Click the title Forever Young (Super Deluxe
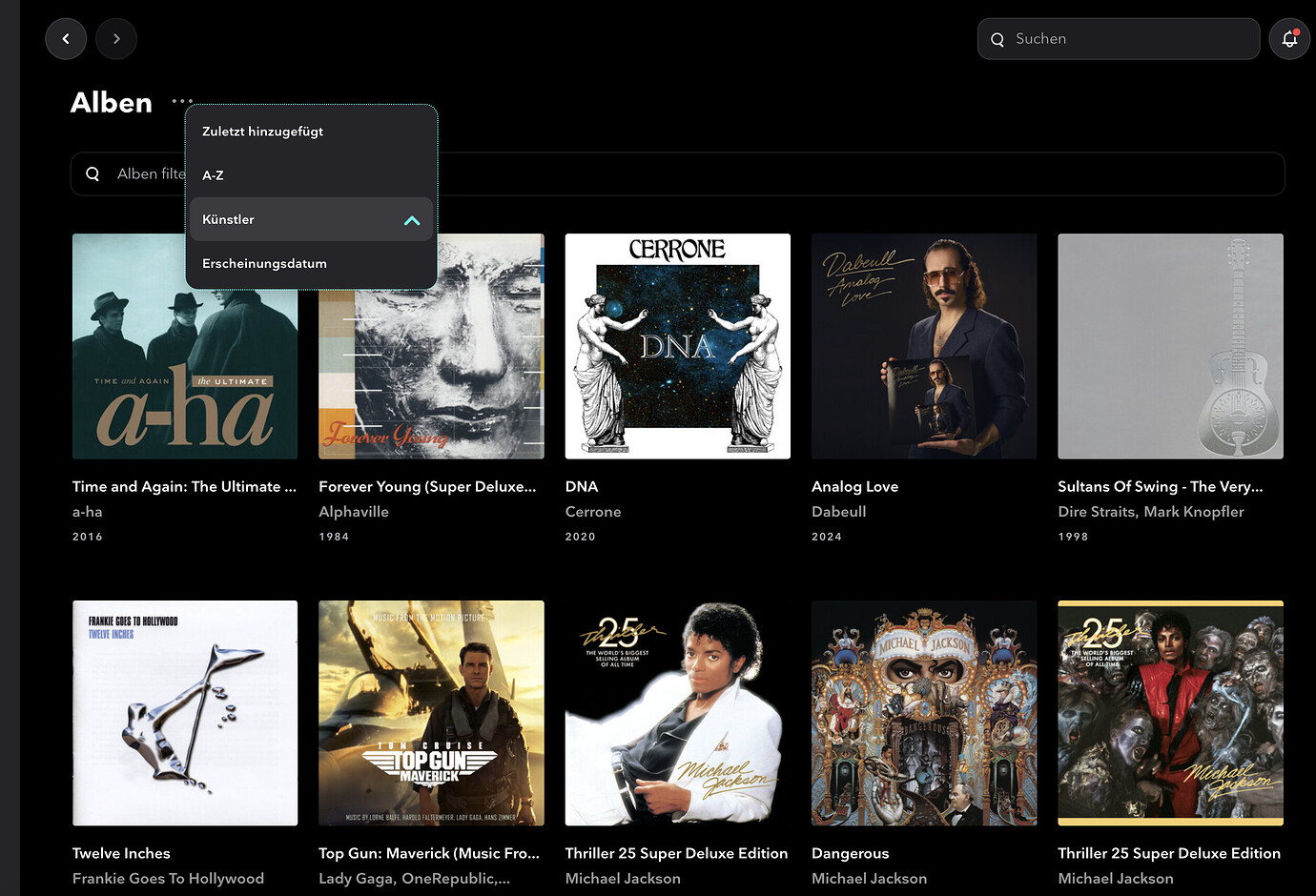Screen dimensions: 1316x896 click(427, 487)
